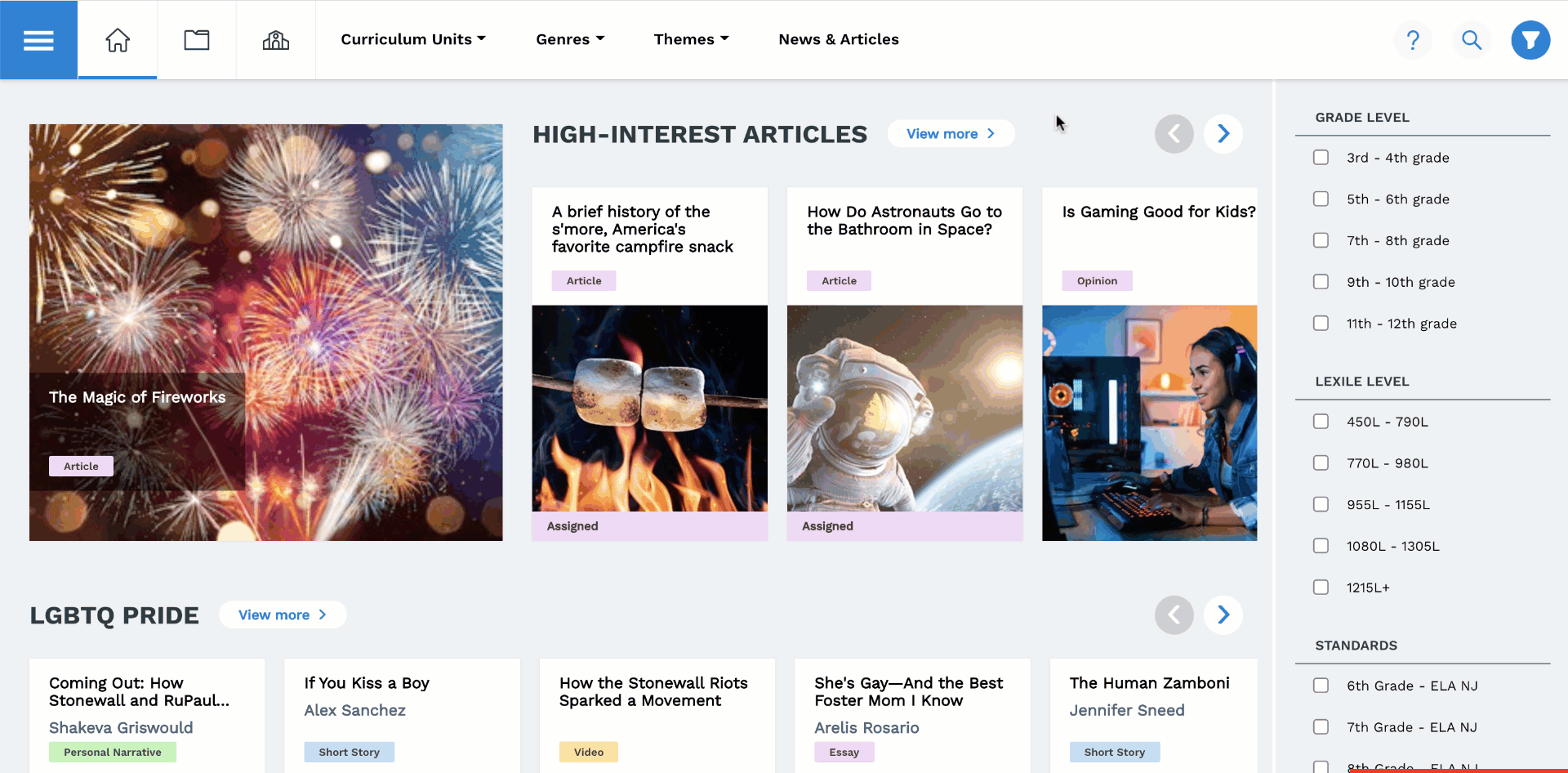Click the gamer girl image
Screen dimensions: 1568x773
point(1150,422)
